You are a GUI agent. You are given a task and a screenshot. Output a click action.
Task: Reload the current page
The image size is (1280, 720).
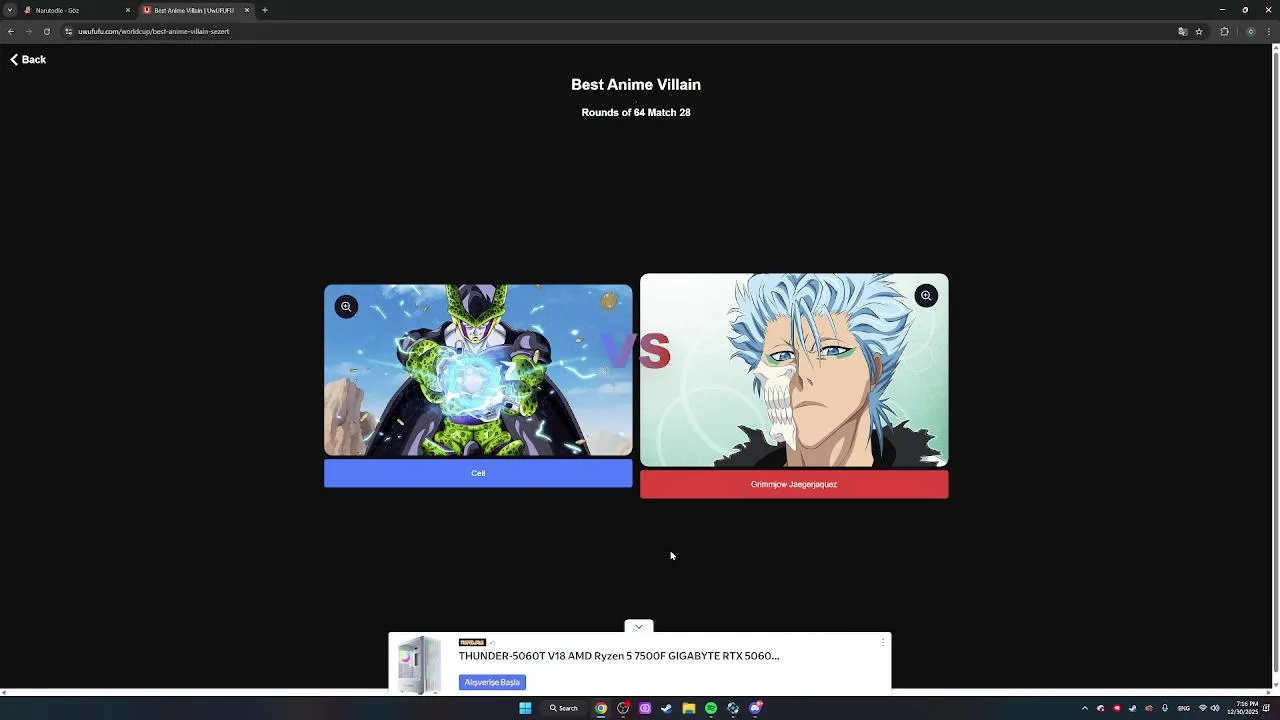click(x=47, y=31)
